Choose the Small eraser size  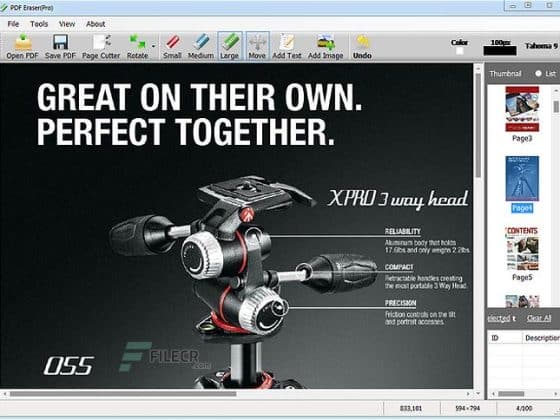point(172,46)
